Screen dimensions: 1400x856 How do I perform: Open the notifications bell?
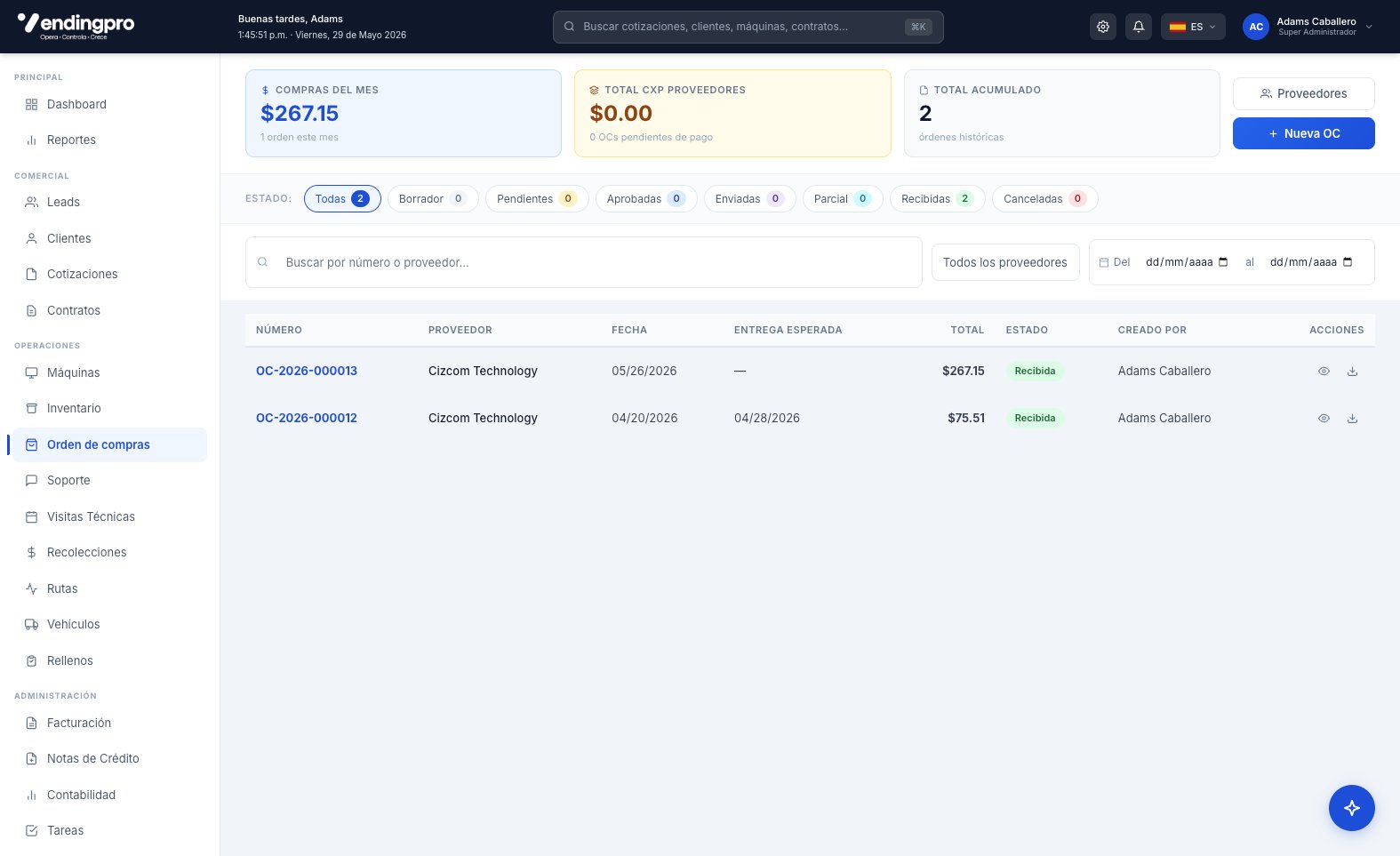tap(1139, 27)
